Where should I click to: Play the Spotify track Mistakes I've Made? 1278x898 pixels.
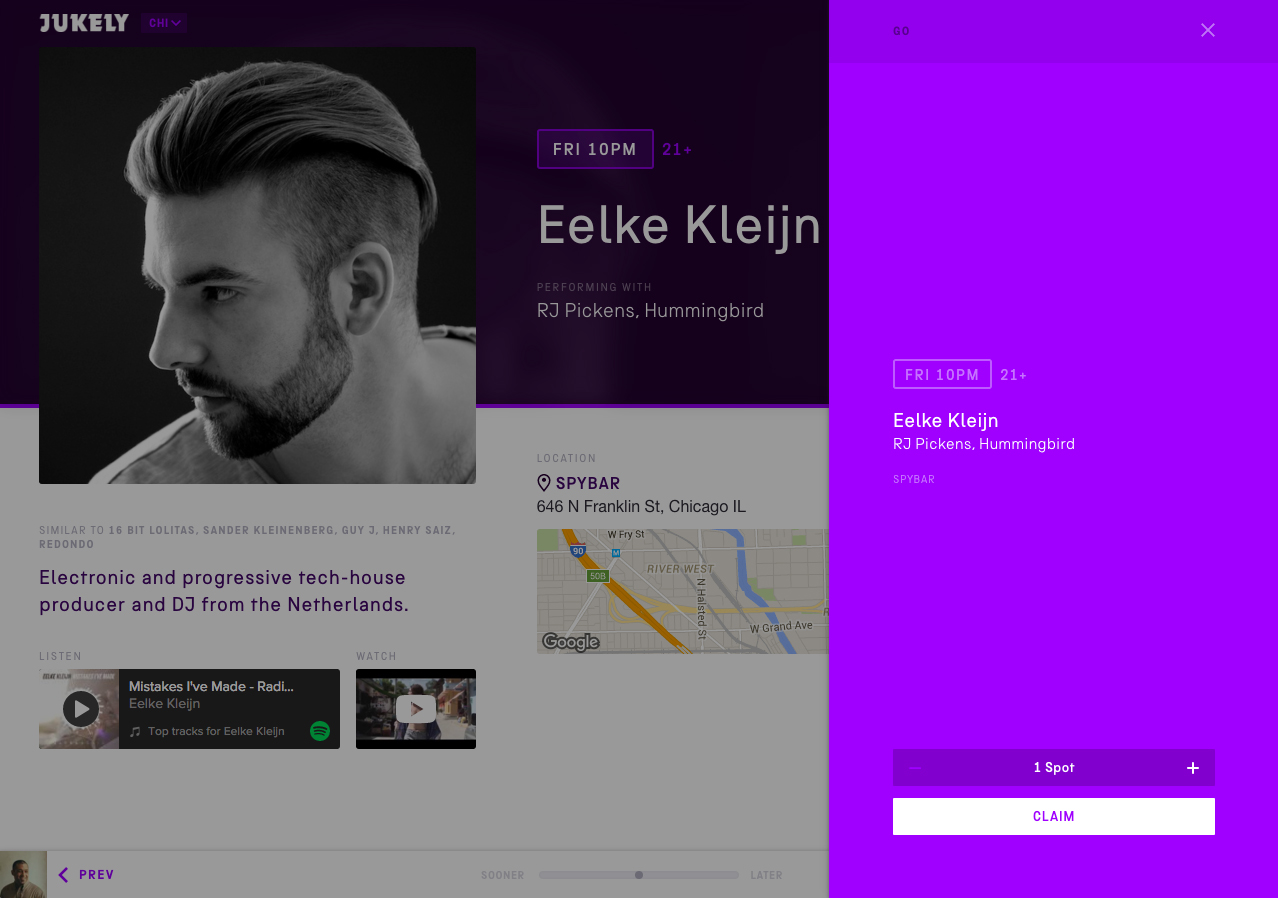81,709
